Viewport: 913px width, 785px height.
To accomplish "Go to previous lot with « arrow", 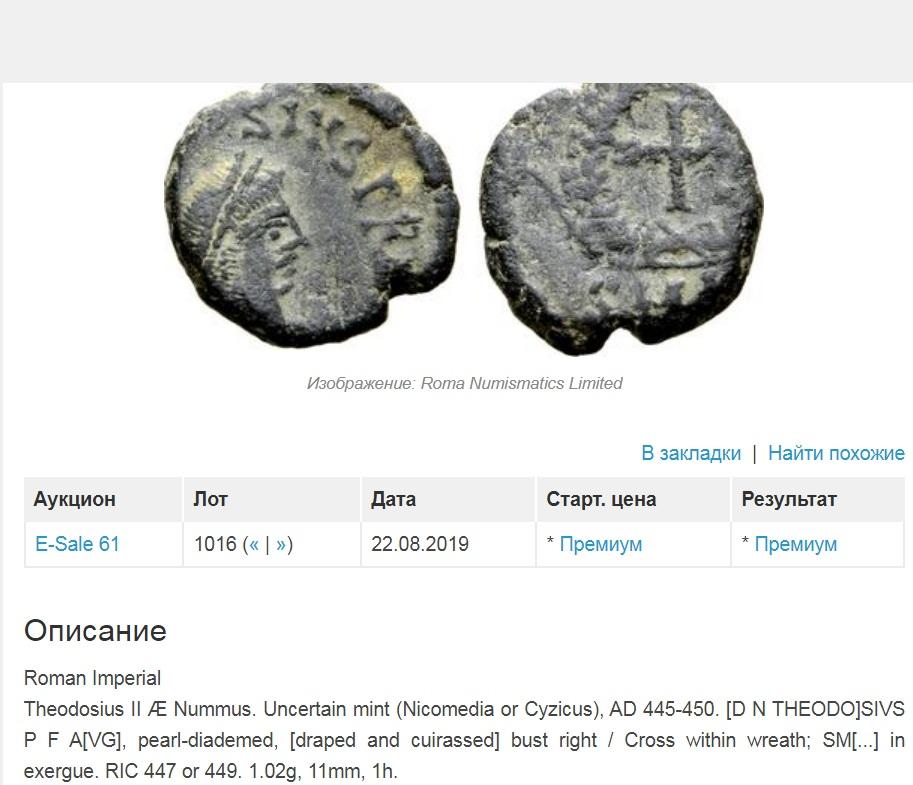I will (254, 544).
